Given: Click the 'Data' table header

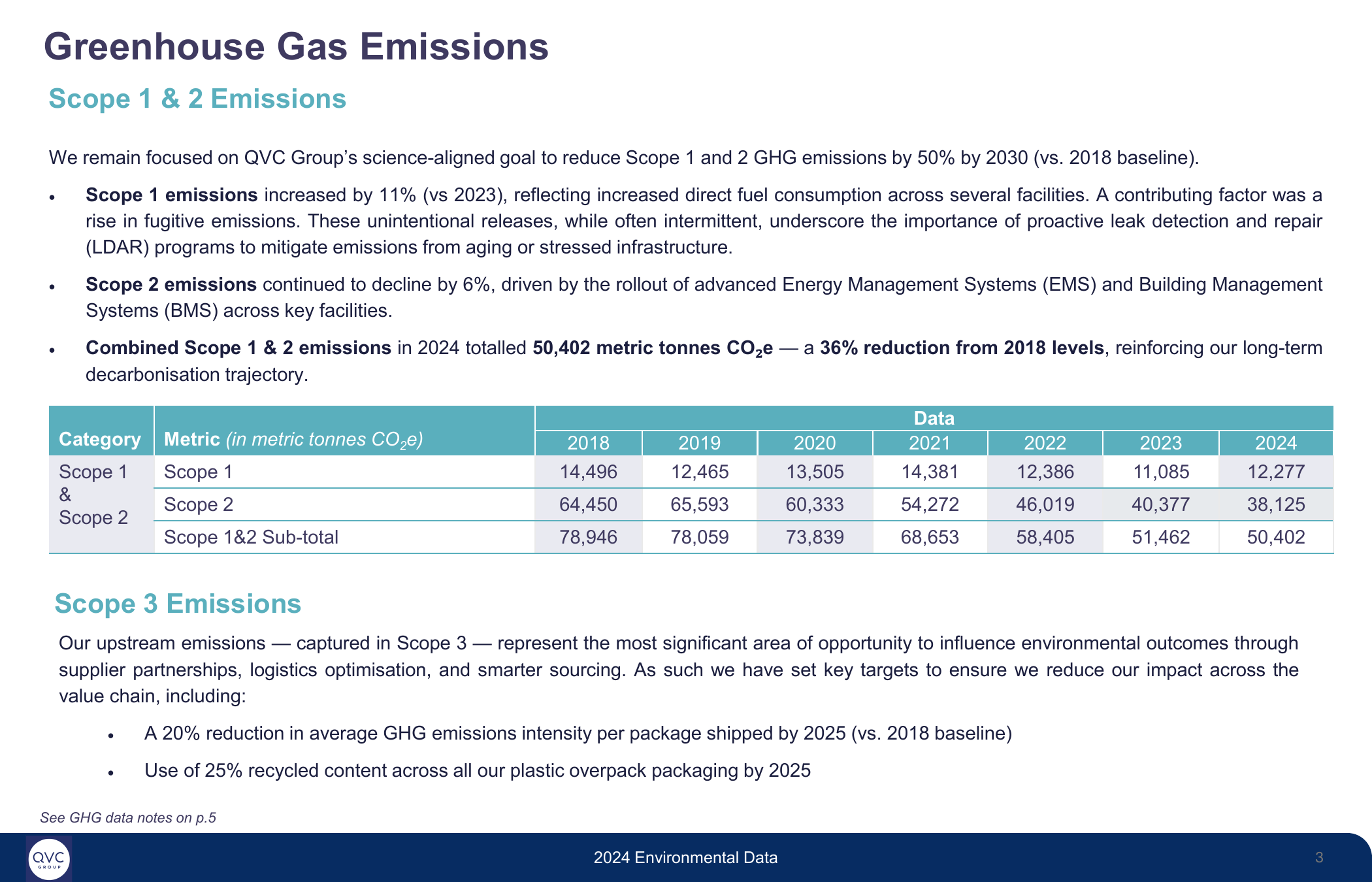Looking at the screenshot, I should click(934, 418).
